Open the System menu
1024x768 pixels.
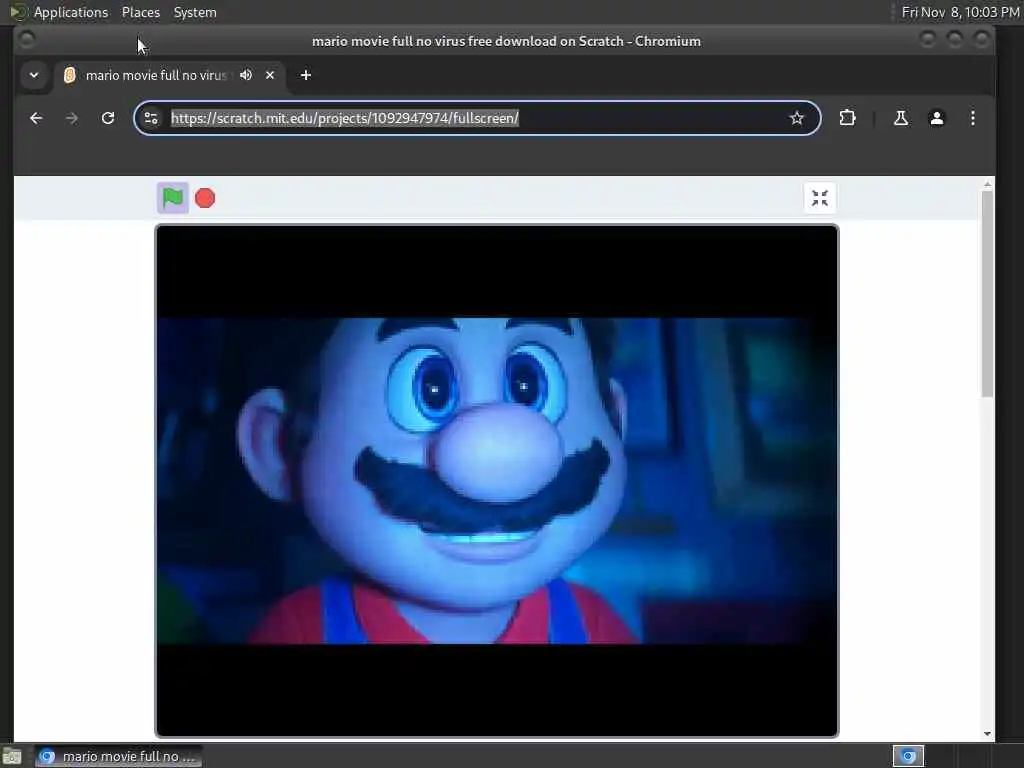point(195,12)
